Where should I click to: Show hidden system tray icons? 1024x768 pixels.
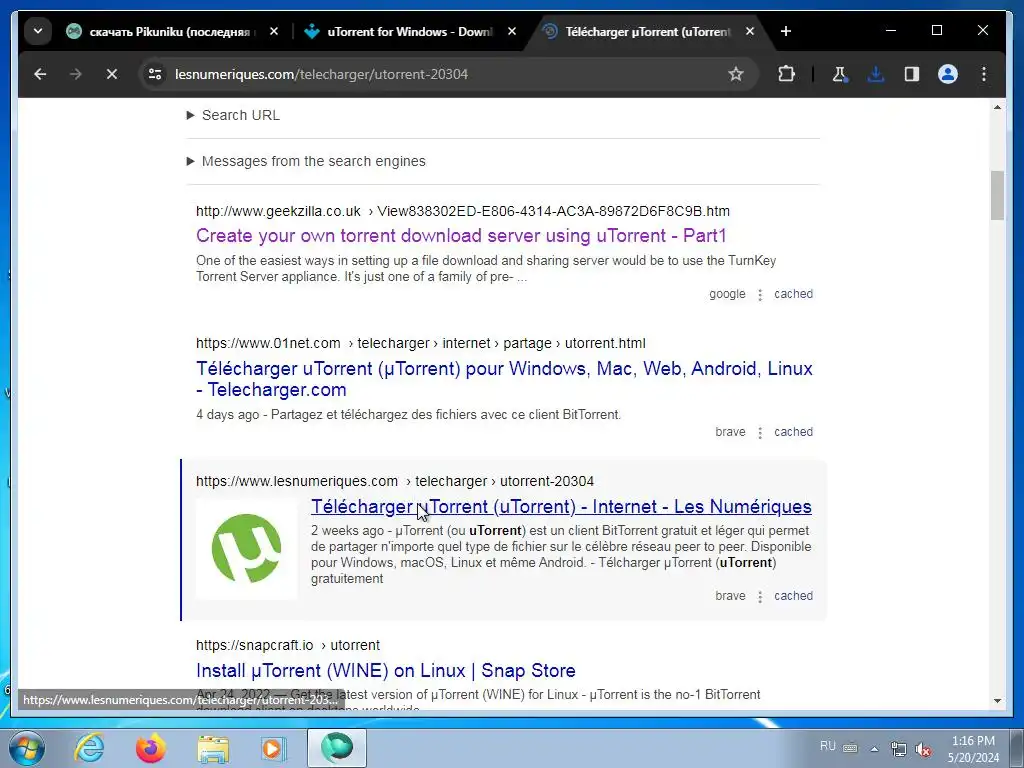[x=874, y=748]
